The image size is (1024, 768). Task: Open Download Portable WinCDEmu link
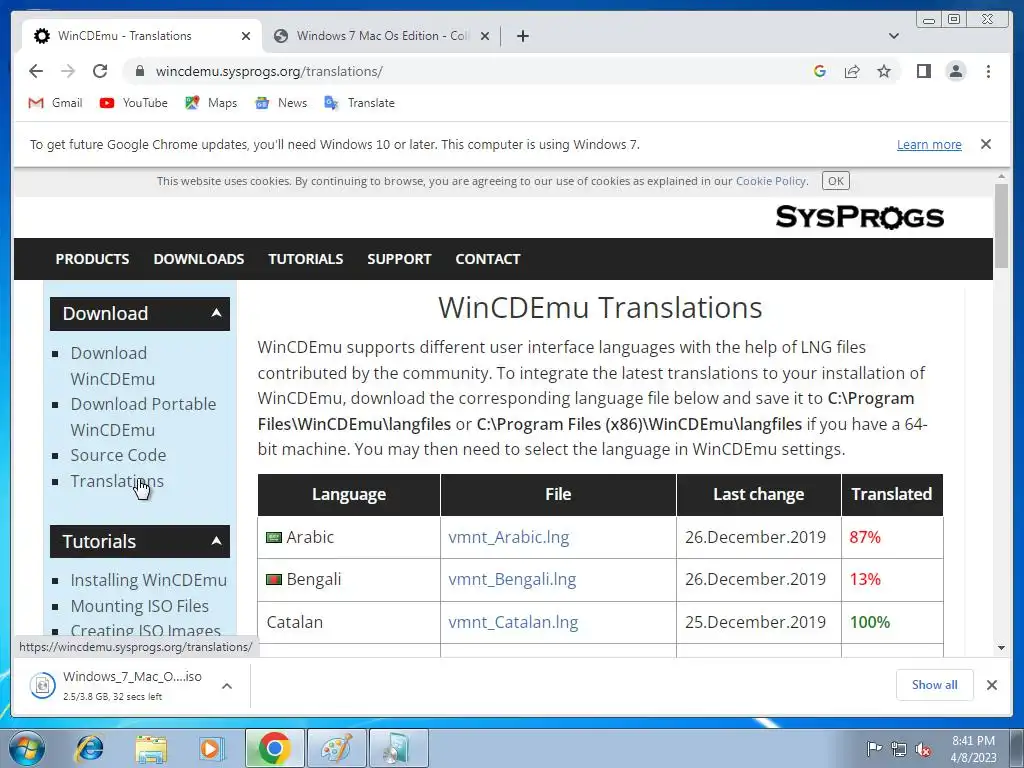tap(143, 417)
